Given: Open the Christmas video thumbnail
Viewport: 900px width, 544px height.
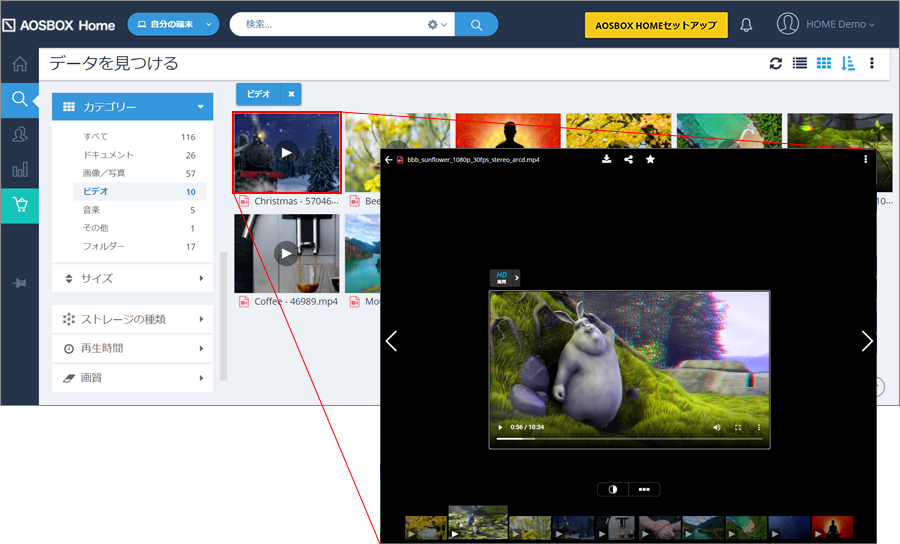Looking at the screenshot, I should point(286,153).
